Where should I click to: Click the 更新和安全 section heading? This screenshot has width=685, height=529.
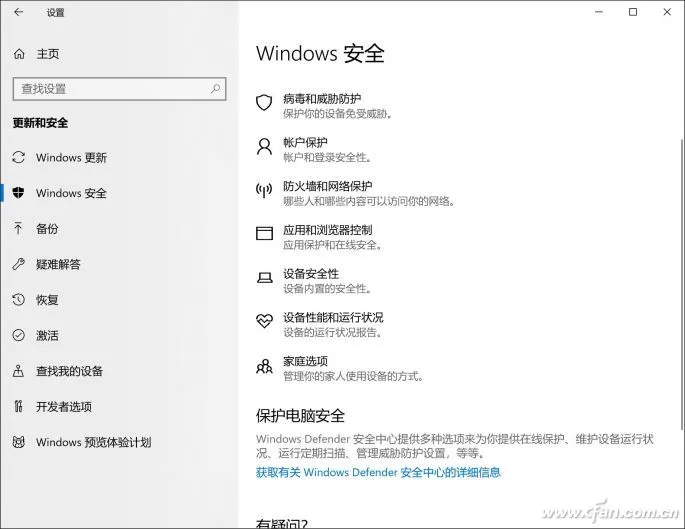click(x=40, y=123)
